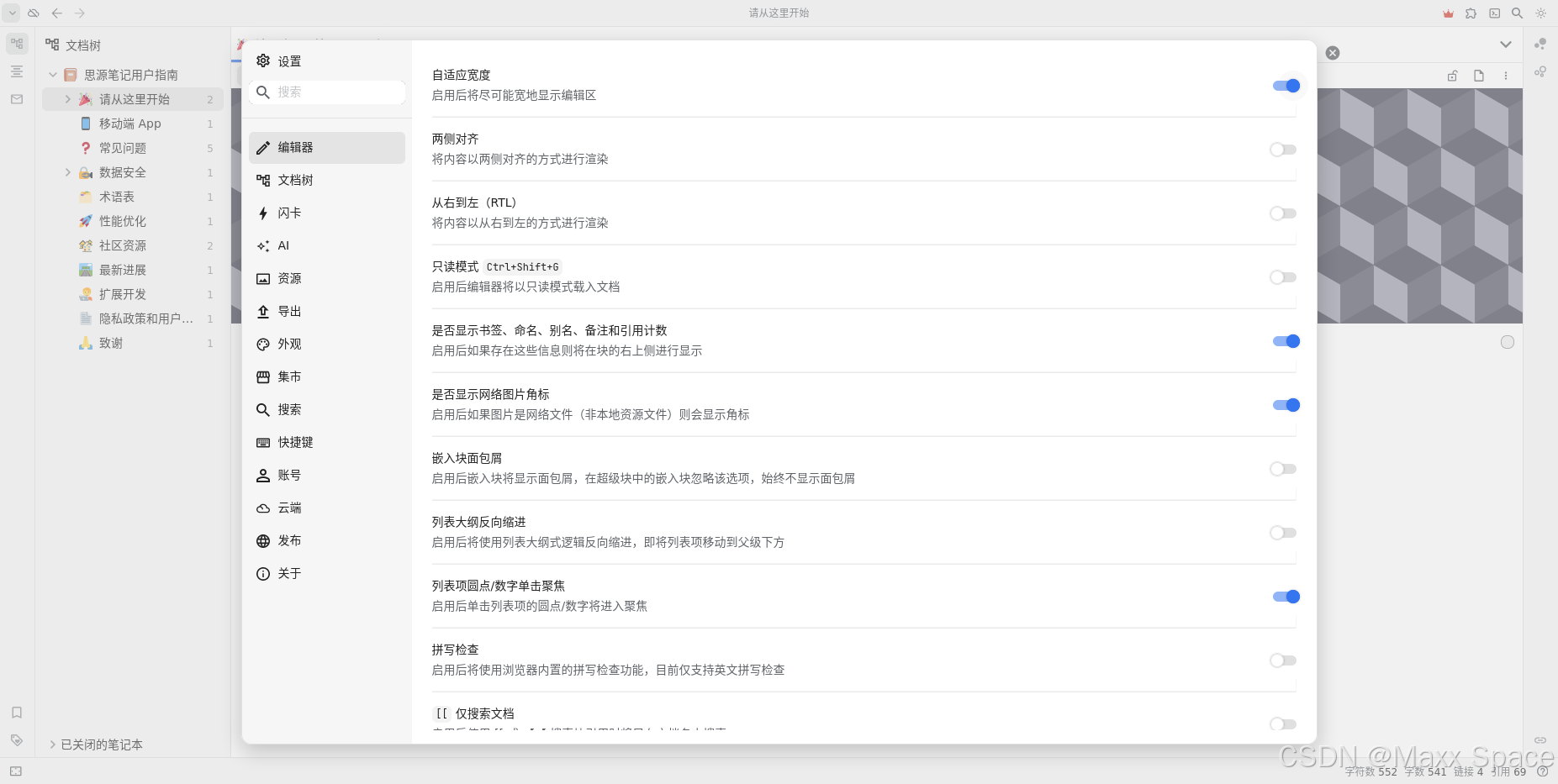1558x784 pixels.
Task: Open the 搜索 settings section in sidebar
Action: click(326, 409)
